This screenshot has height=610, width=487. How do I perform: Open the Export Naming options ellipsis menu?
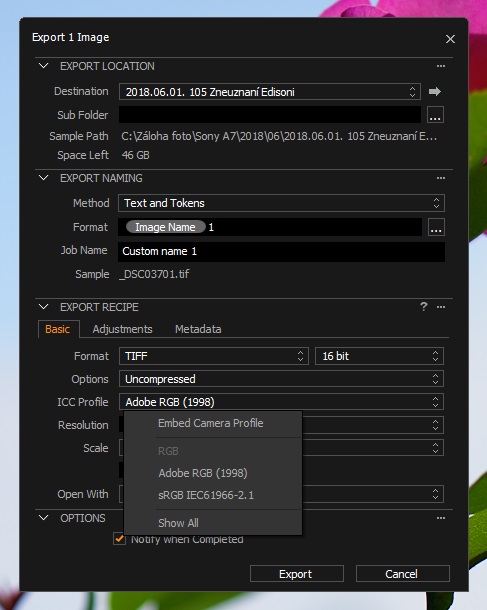441,178
